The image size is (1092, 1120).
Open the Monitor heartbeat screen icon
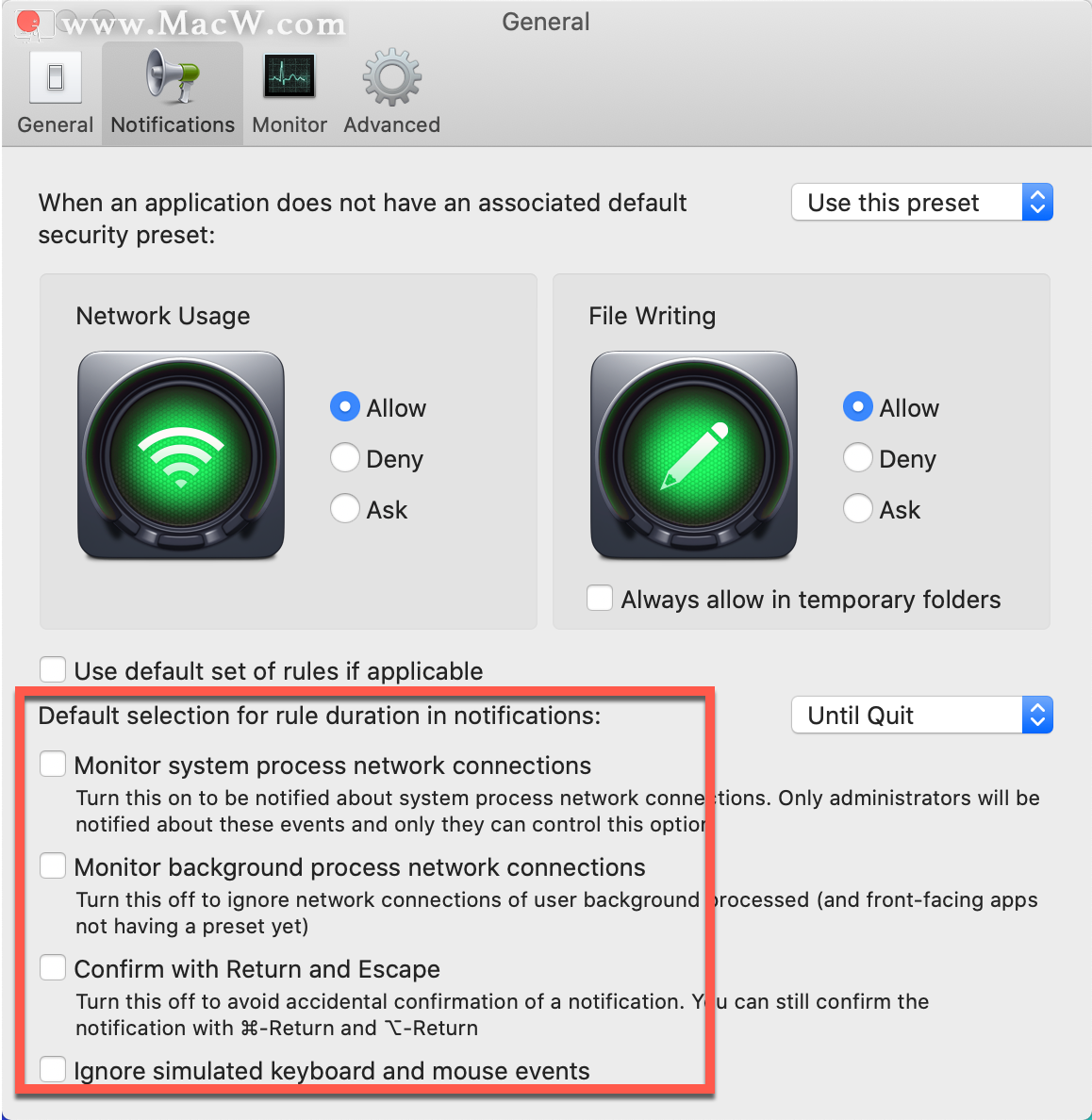(289, 75)
